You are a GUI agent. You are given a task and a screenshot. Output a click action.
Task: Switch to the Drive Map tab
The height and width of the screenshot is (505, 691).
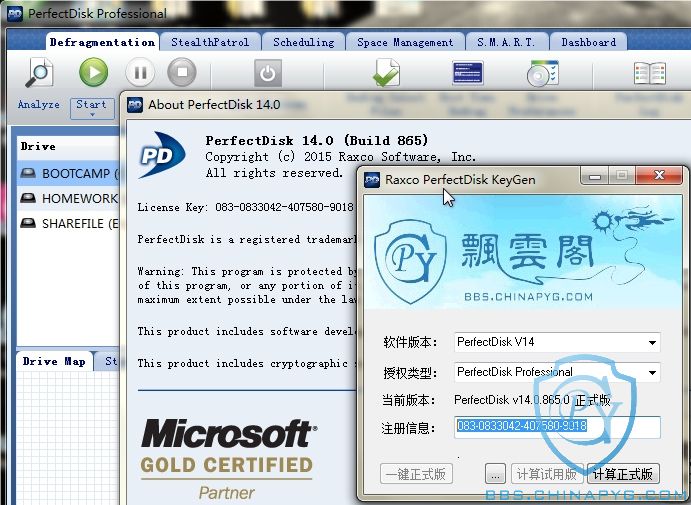(54, 361)
